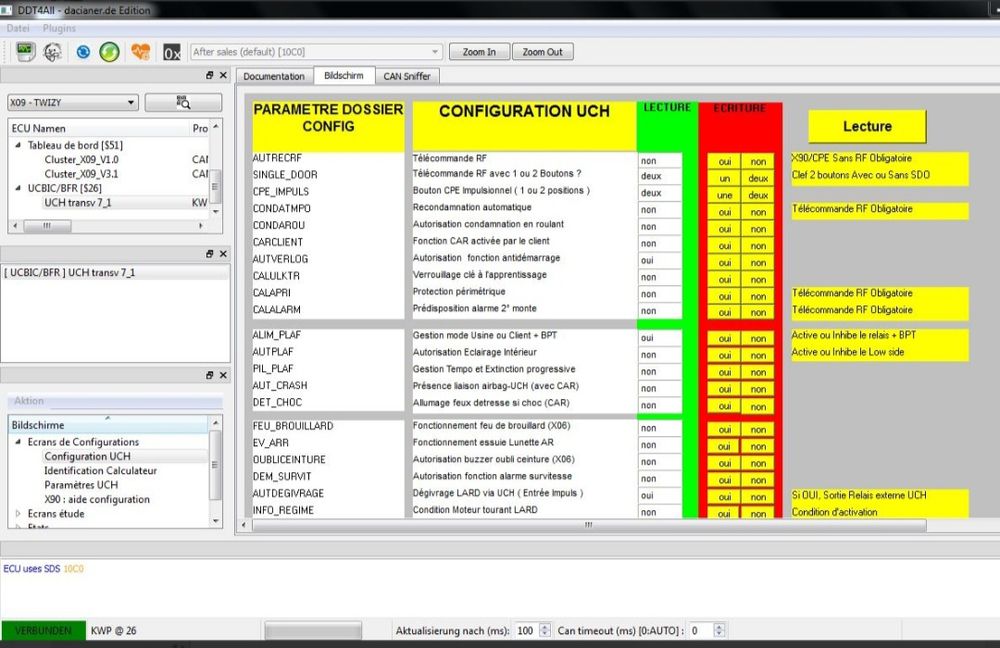Screen dimensions: 1000x648
Task: Select Cluster_X09_V3.1 in ECU tree
Action: 81,173
